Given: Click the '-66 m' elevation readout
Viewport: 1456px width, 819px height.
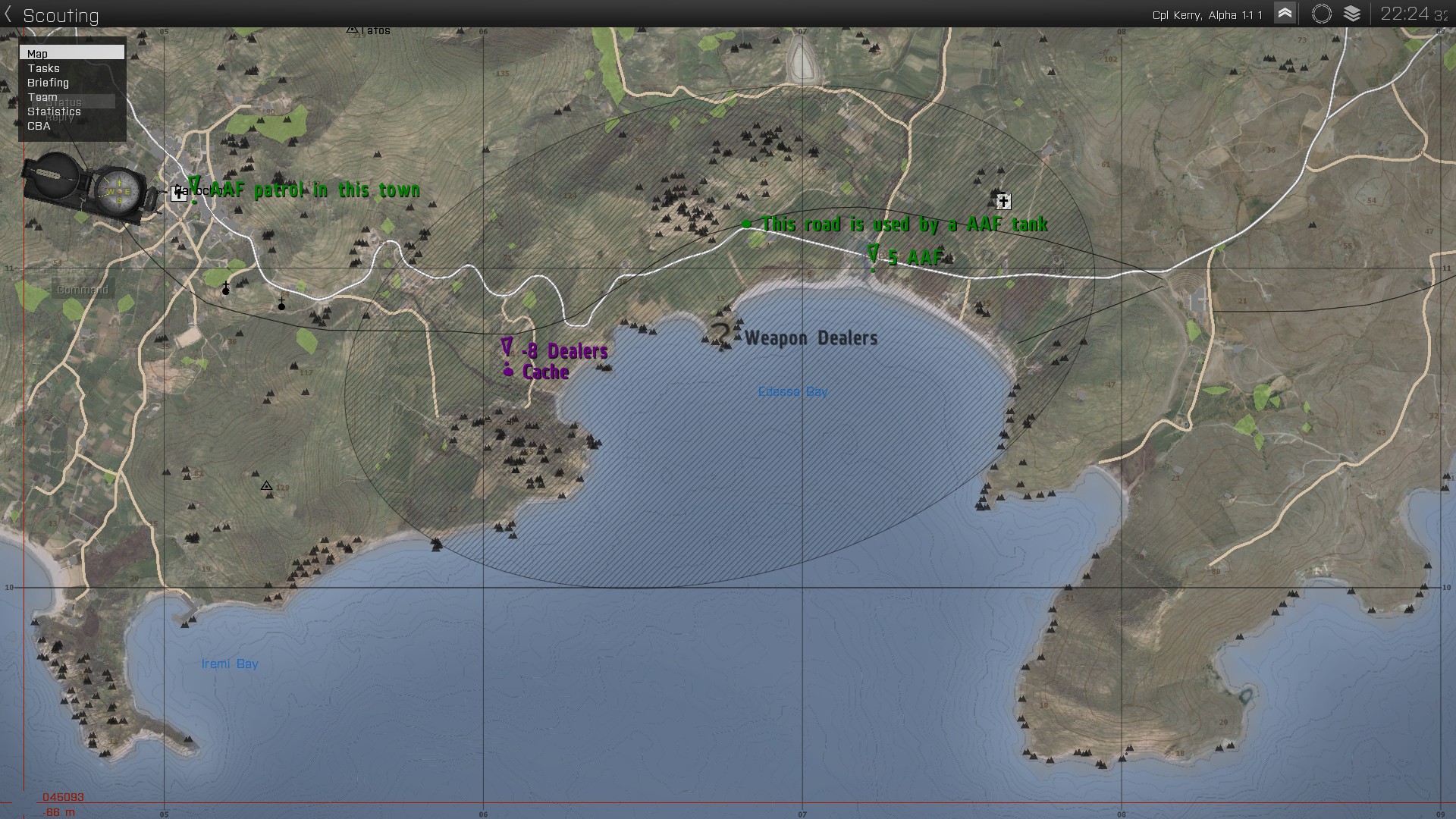Looking at the screenshot, I should (59, 812).
